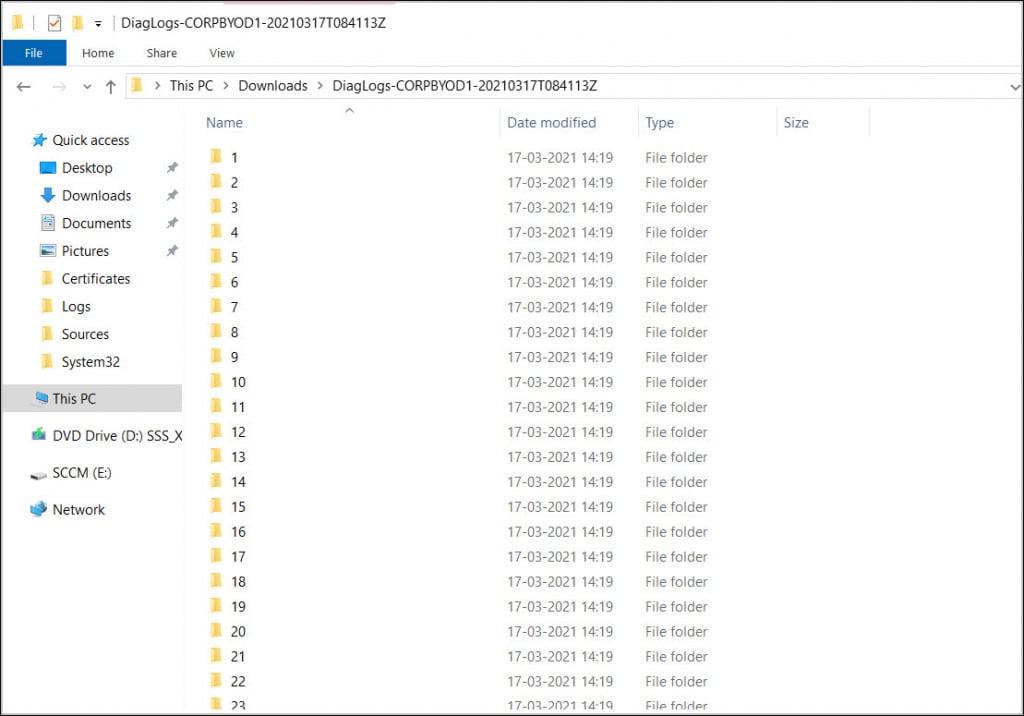Select folder named 14
Screen dimensions: 1024x716
coord(238,482)
